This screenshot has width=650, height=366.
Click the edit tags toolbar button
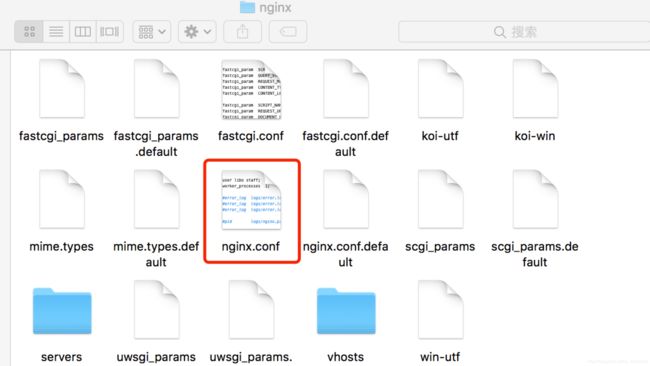coord(288,32)
